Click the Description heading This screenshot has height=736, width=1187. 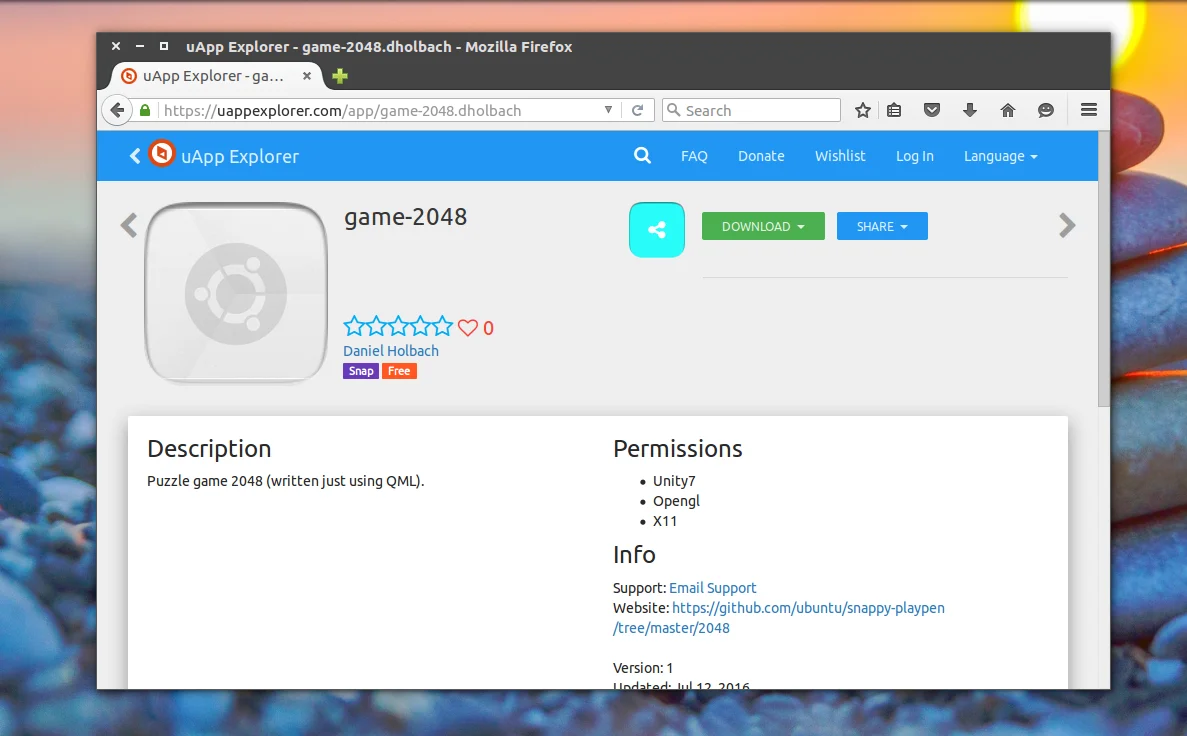pyautogui.click(x=209, y=448)
